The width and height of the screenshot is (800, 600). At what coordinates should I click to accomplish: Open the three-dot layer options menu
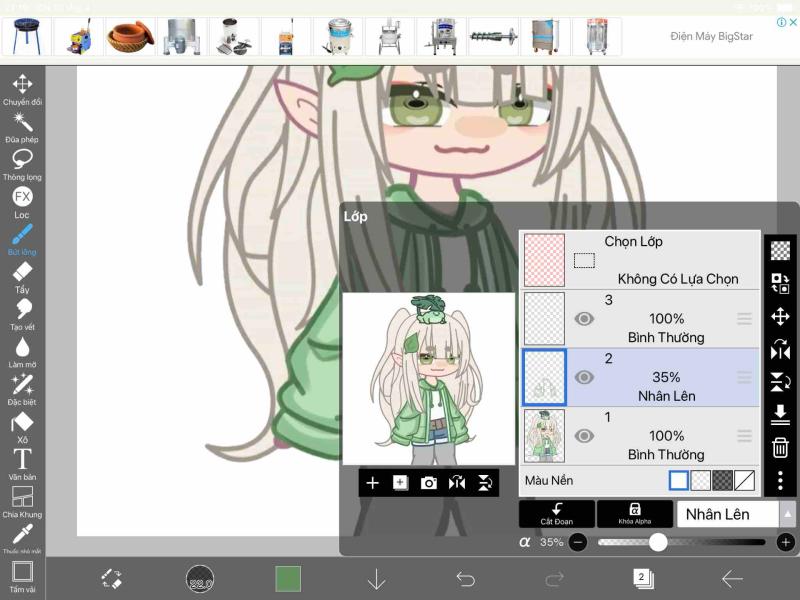pos(780,481)
